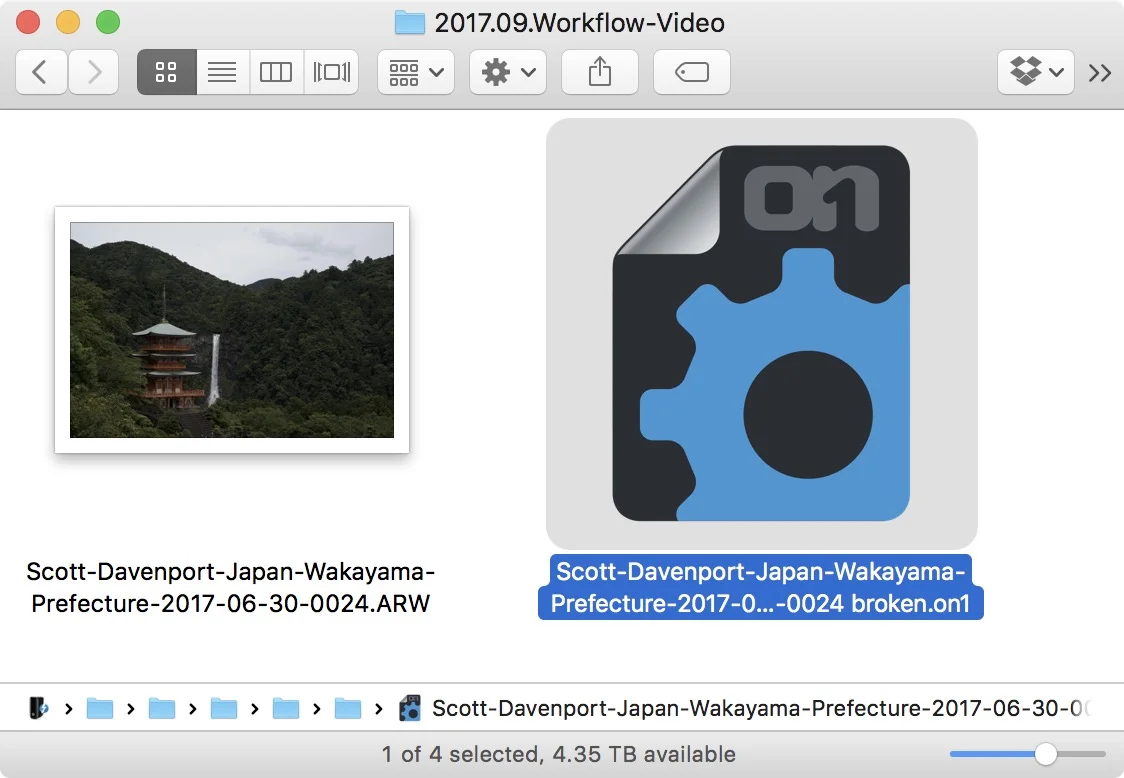Click the folder icon in title bar
Screen dimensions: 1124x778
410,22
